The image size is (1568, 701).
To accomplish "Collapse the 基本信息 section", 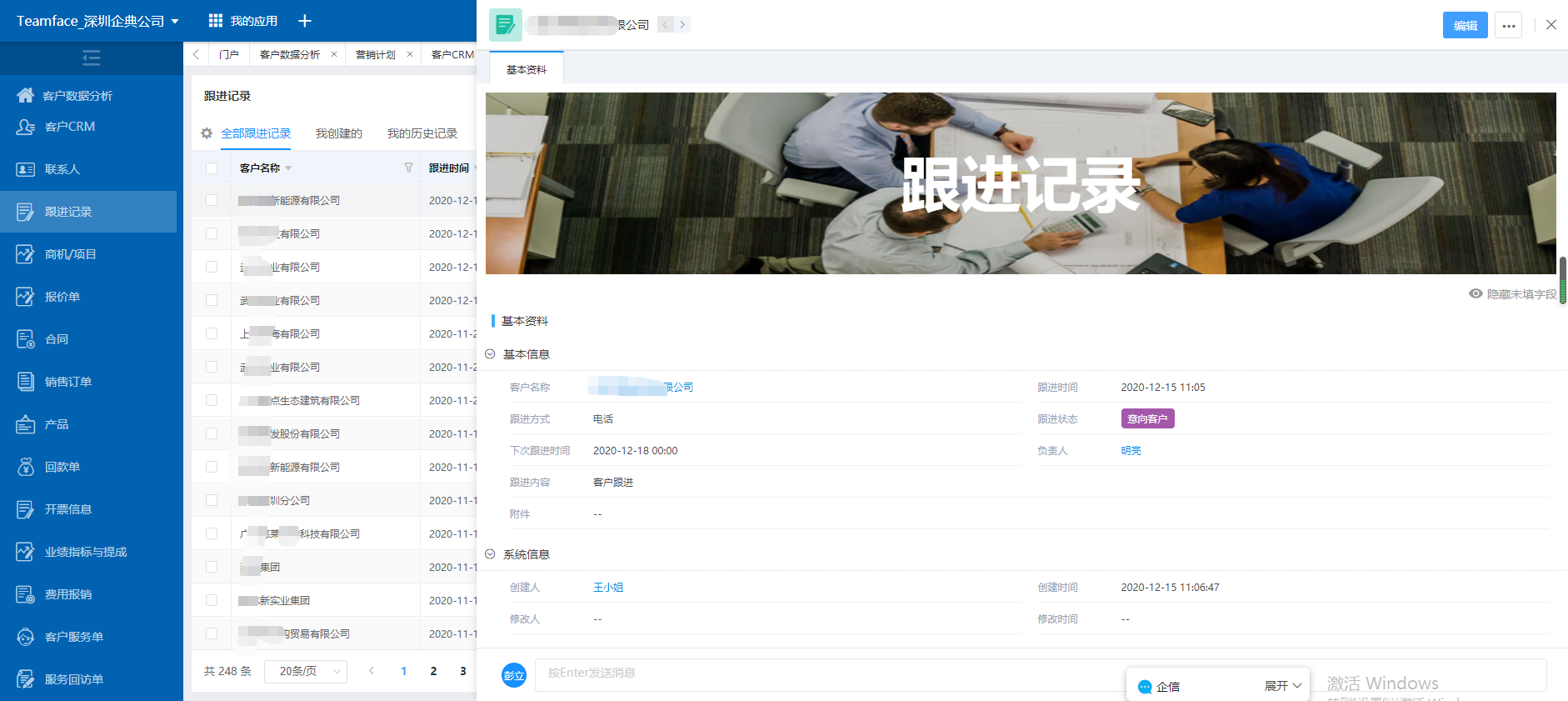I will (x=491, y=354).
